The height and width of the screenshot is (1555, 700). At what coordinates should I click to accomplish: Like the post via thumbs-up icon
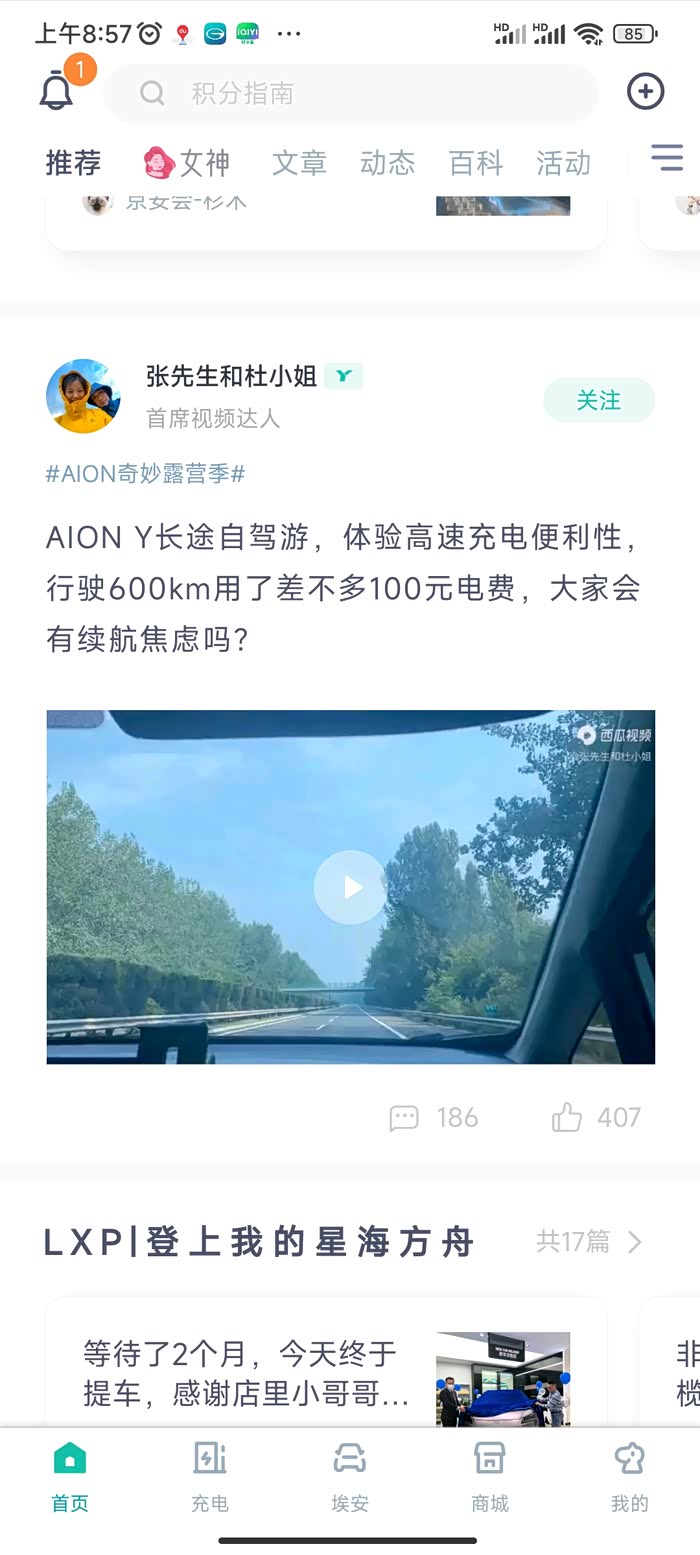click(x=567, y=1117)
